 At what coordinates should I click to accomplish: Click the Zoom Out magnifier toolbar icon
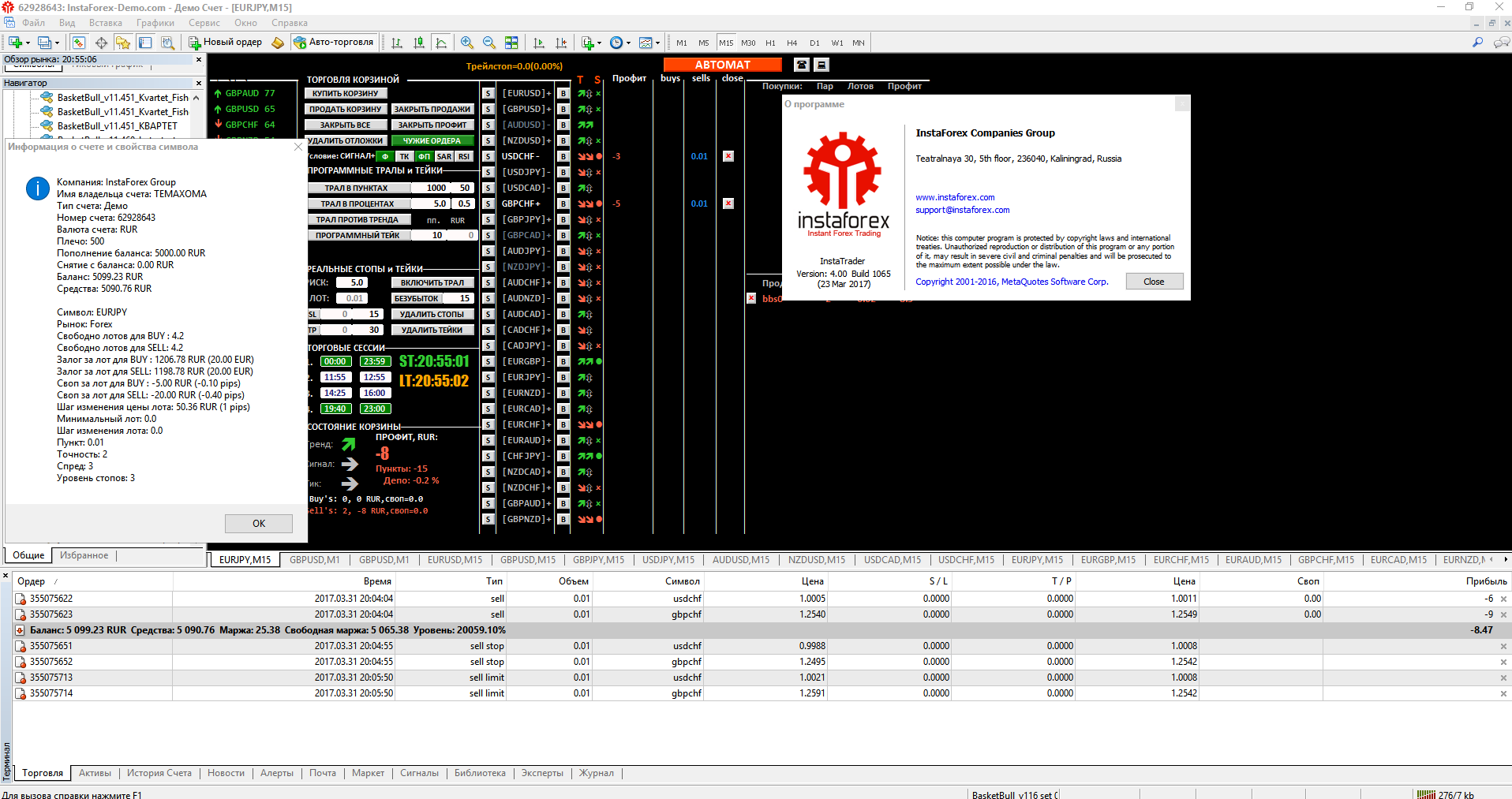coord(489,43)
